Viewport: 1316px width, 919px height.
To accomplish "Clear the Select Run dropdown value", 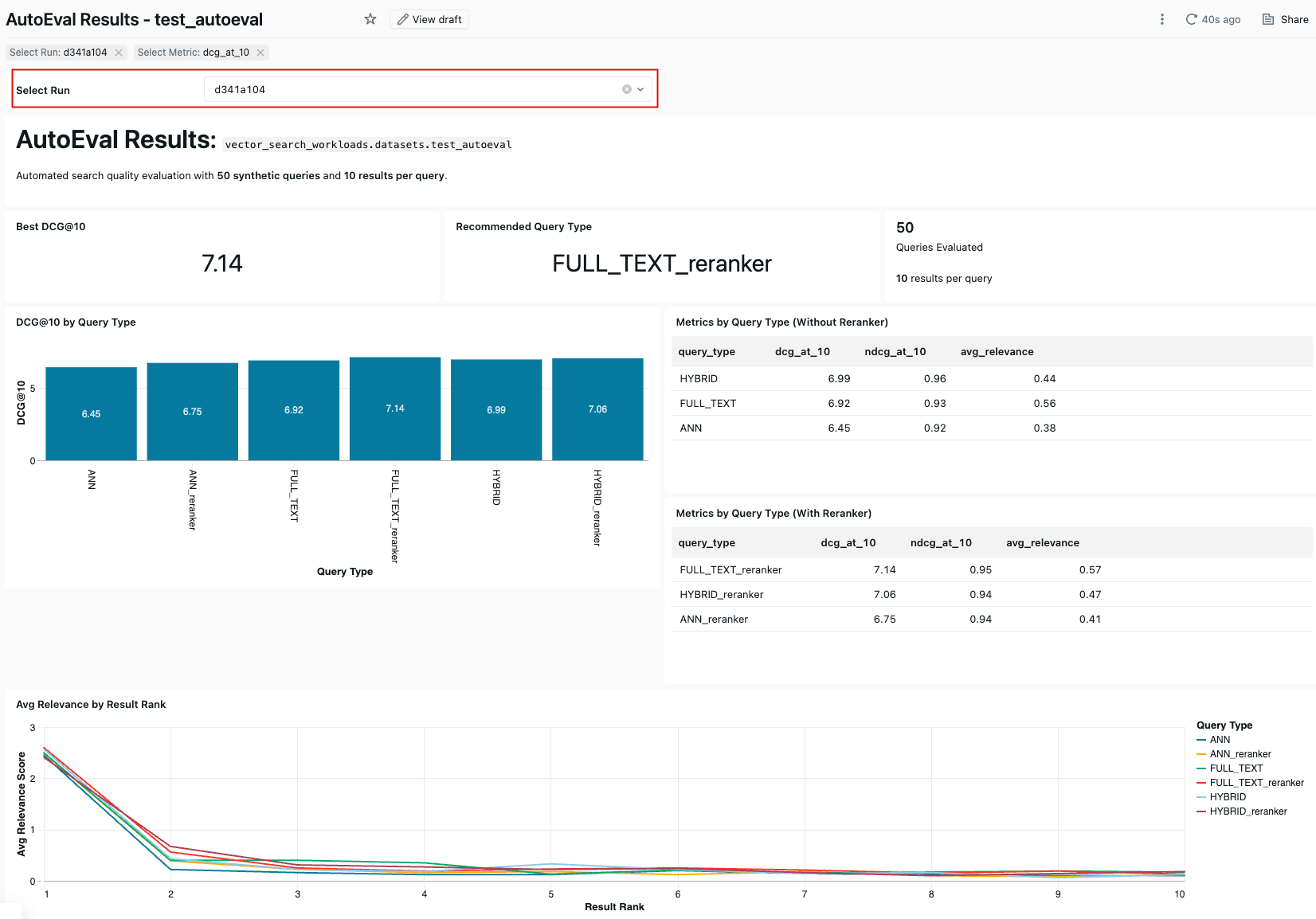I will [627, 89].
